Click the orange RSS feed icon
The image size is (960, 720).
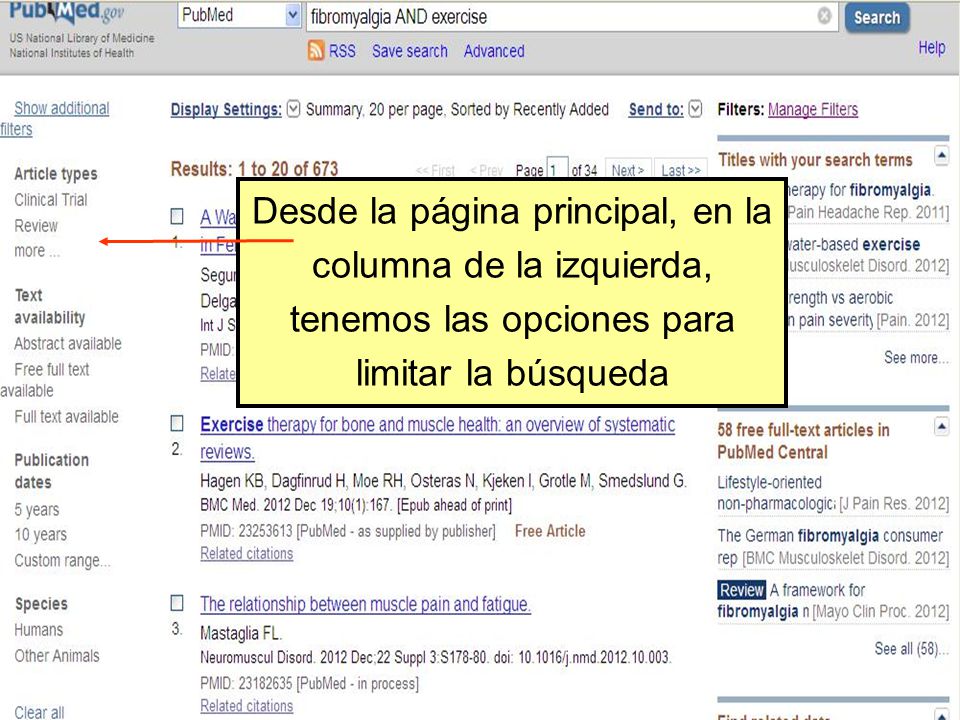(x=316, y=50)
